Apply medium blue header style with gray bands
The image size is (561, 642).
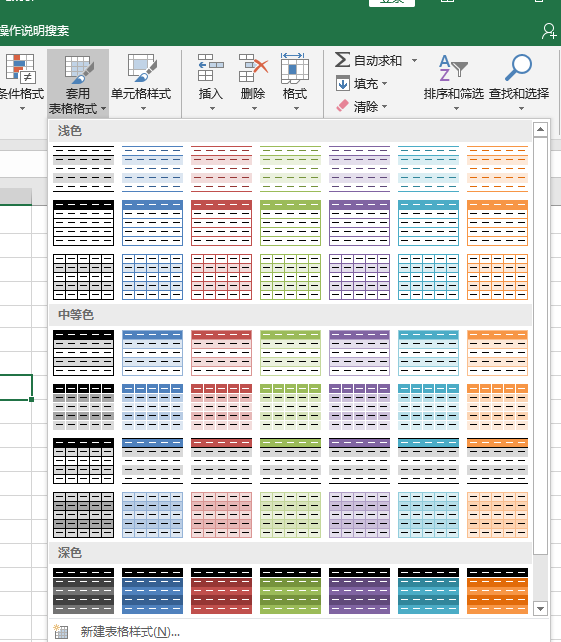coord(152,461)
